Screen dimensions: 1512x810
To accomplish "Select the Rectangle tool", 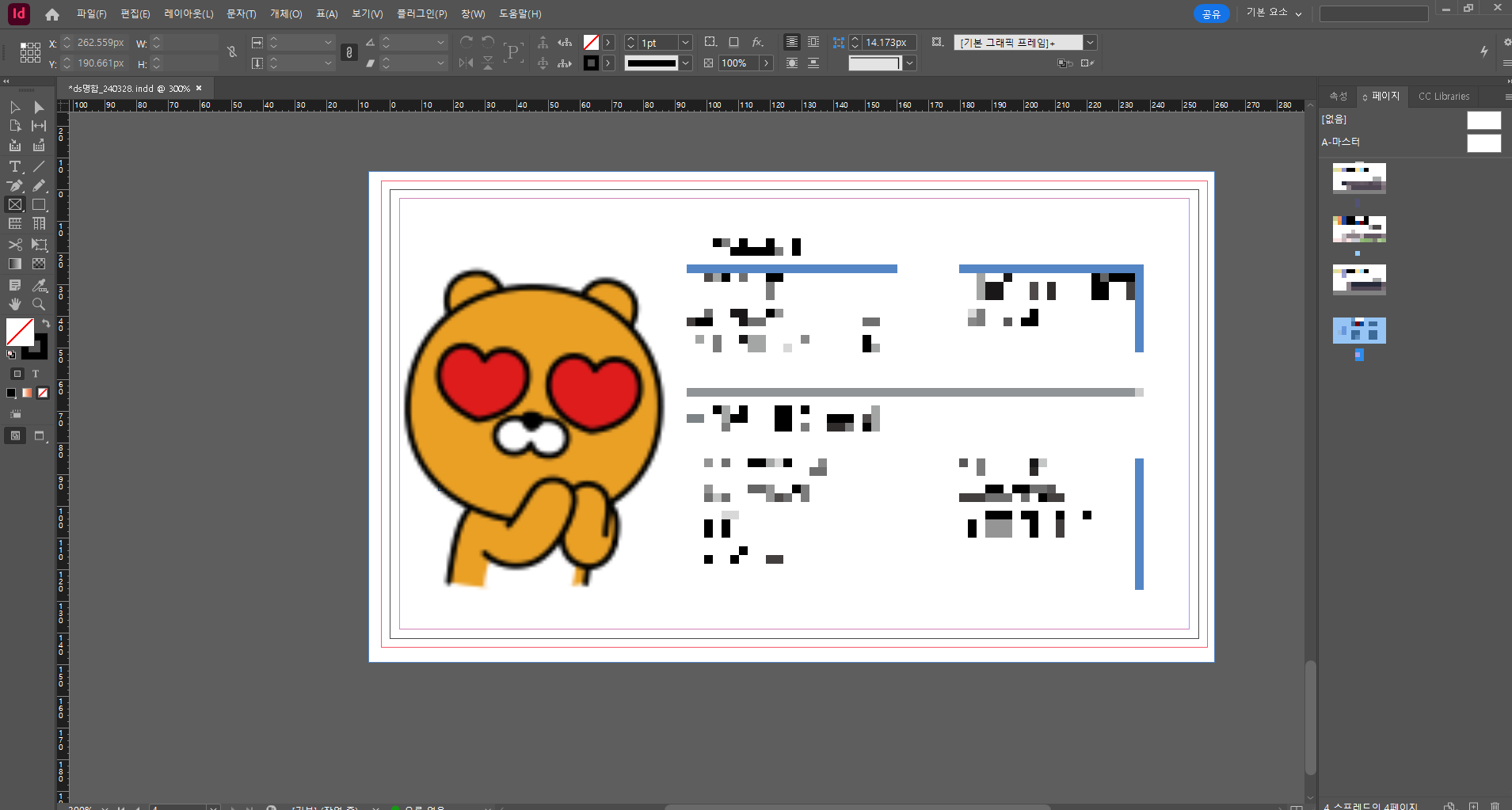I will 39,204.
